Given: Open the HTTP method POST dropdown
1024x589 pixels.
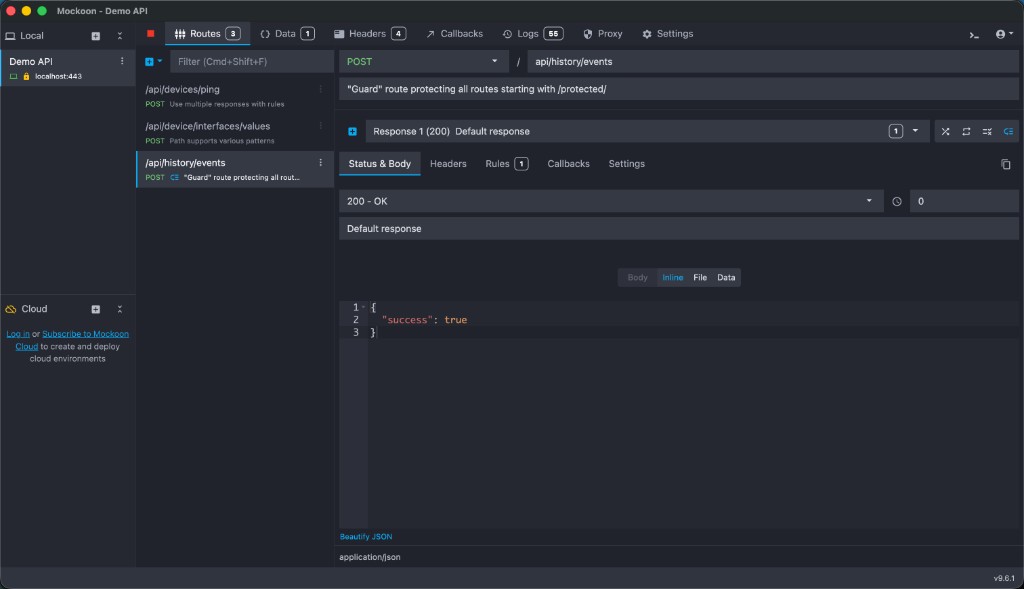Looking at the screenshot, I should (x=423, y=61).
